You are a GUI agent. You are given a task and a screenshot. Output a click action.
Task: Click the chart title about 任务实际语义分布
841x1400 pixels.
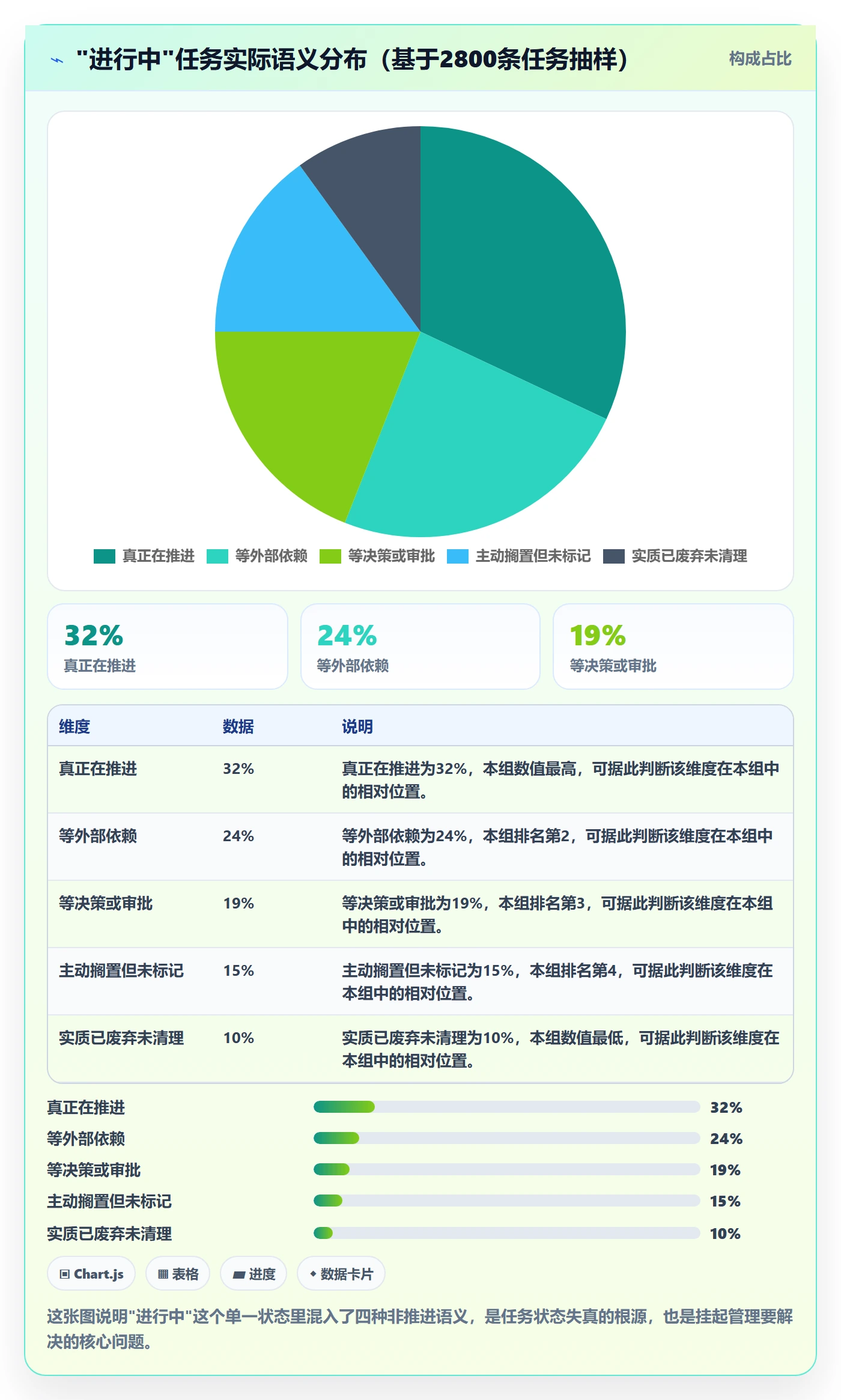pyautogui.click(x=354, y=59)
